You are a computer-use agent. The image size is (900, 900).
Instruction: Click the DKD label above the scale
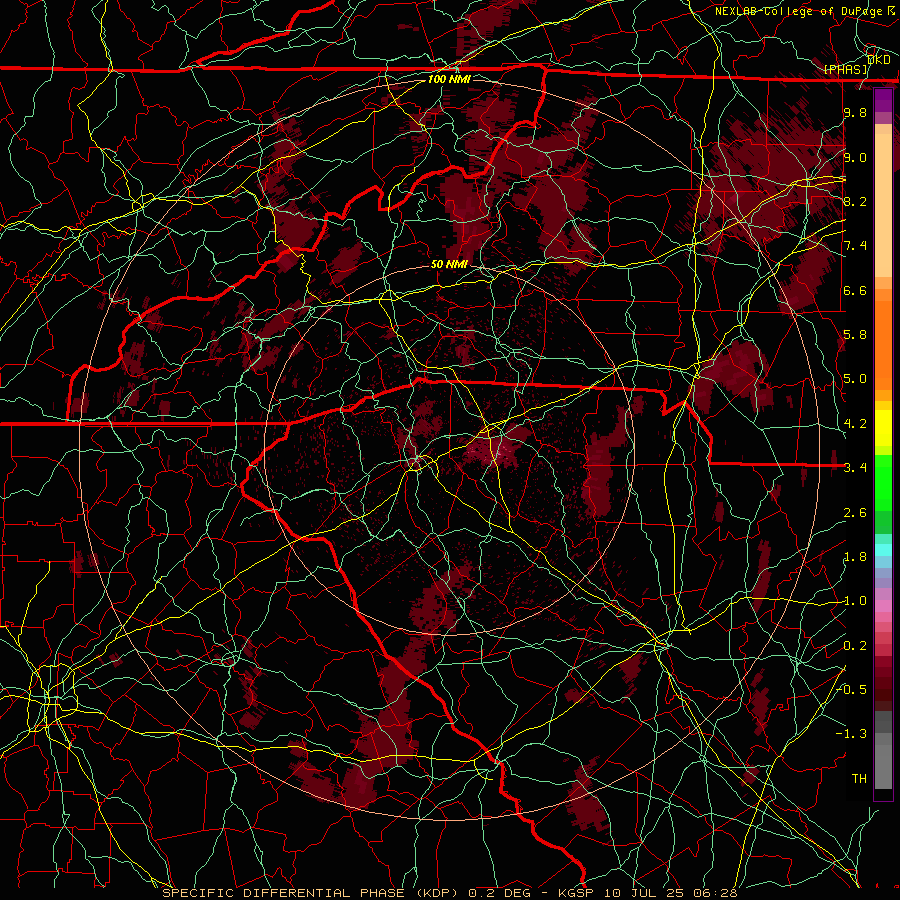coord(878,60)
